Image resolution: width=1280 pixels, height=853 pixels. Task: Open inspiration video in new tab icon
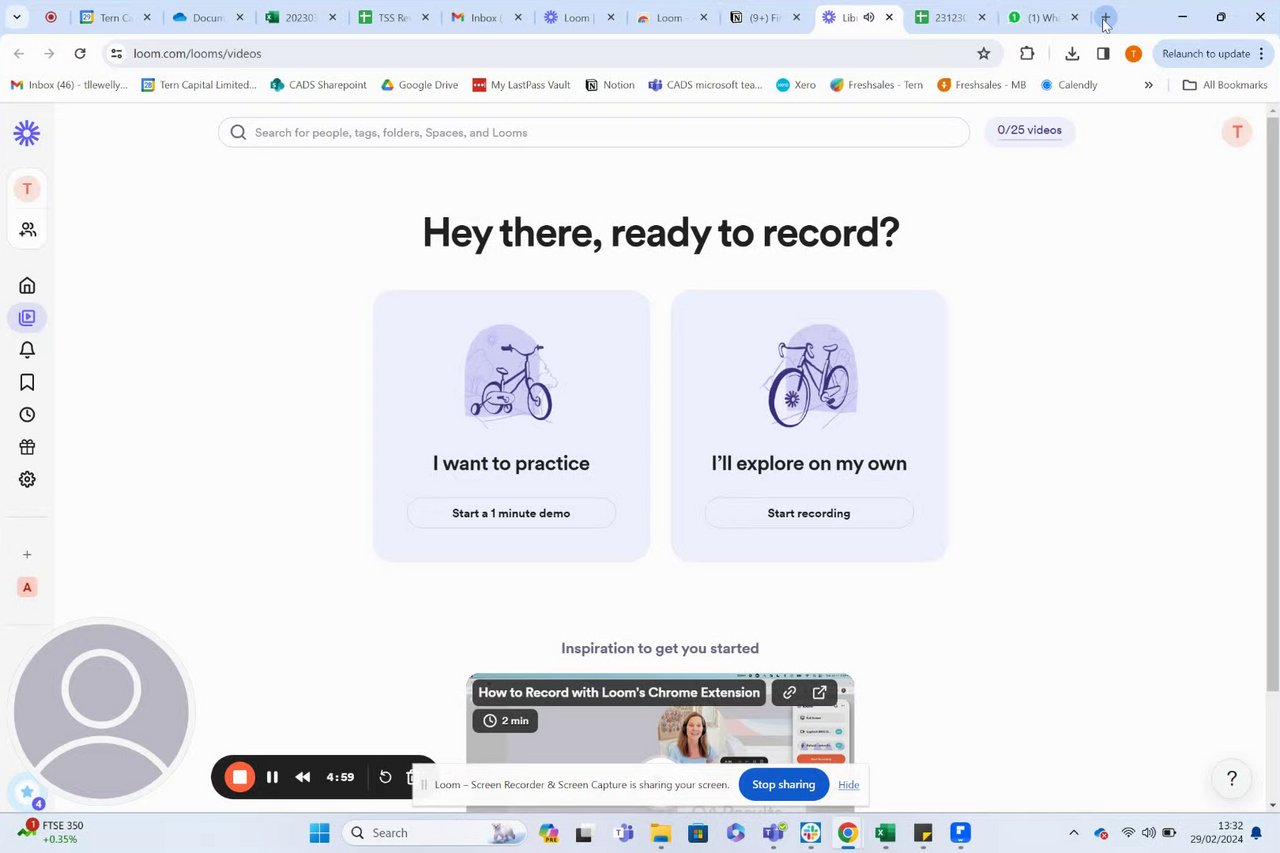coord(819,692)
